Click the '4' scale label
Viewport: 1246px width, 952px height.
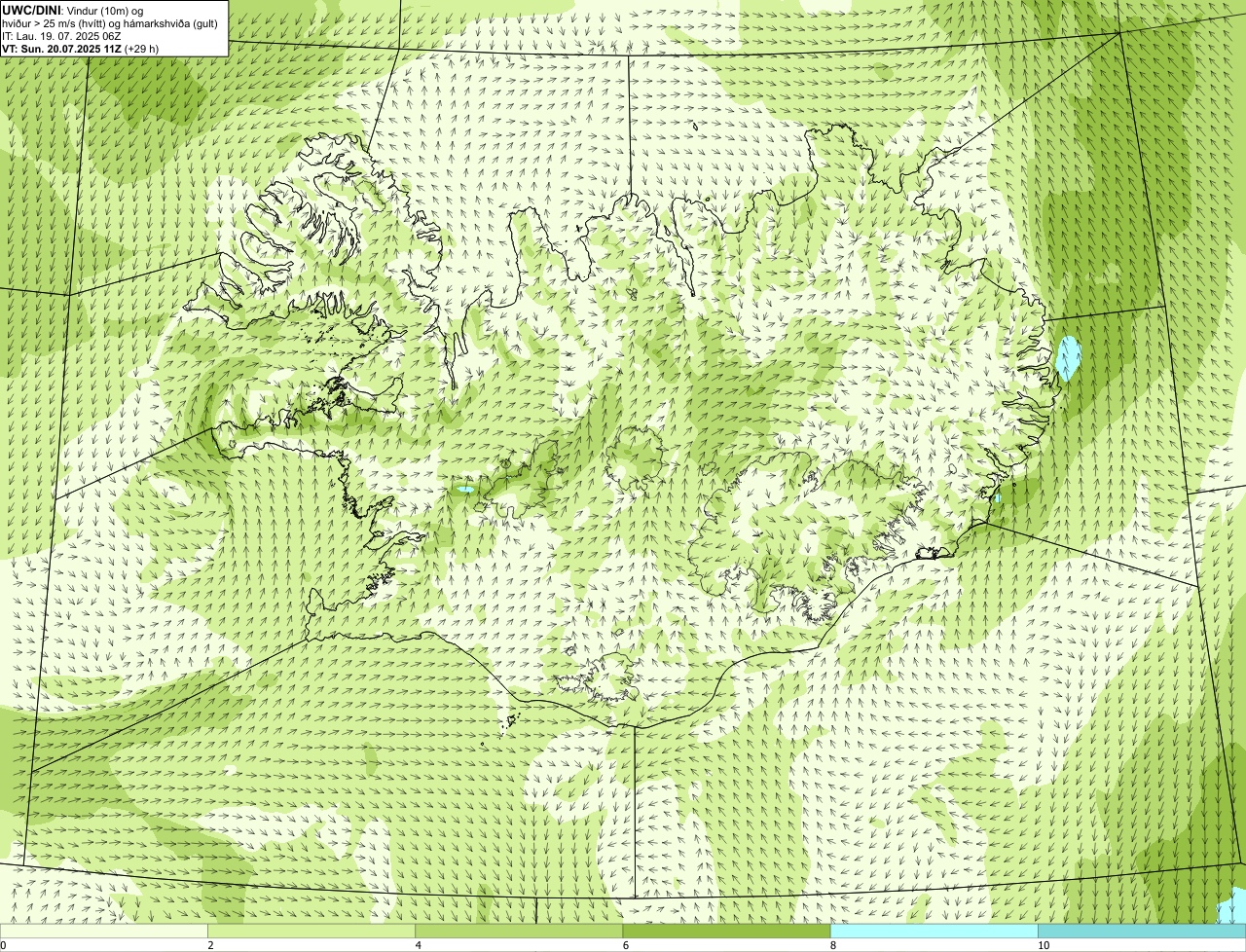coord(418,945)
